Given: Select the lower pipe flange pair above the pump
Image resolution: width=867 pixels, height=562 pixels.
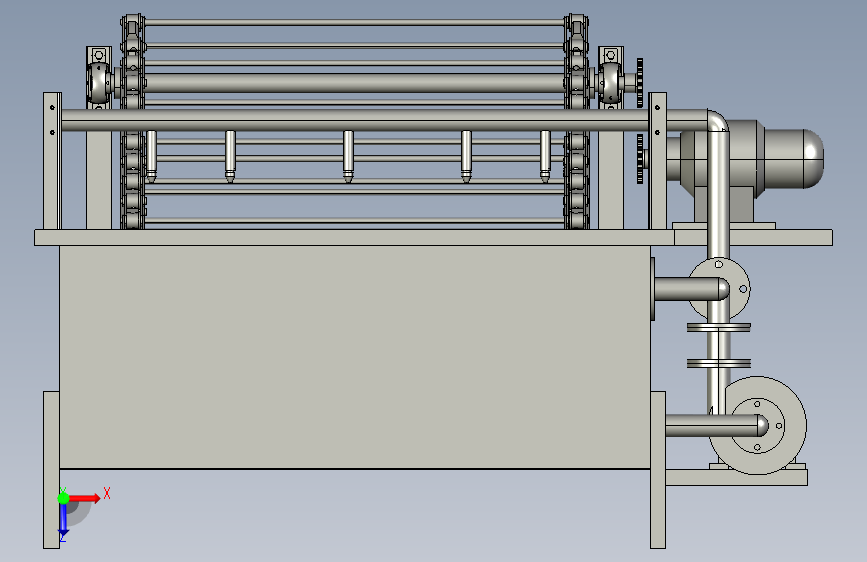Looking at the screenshot, I should coord(719,363).
